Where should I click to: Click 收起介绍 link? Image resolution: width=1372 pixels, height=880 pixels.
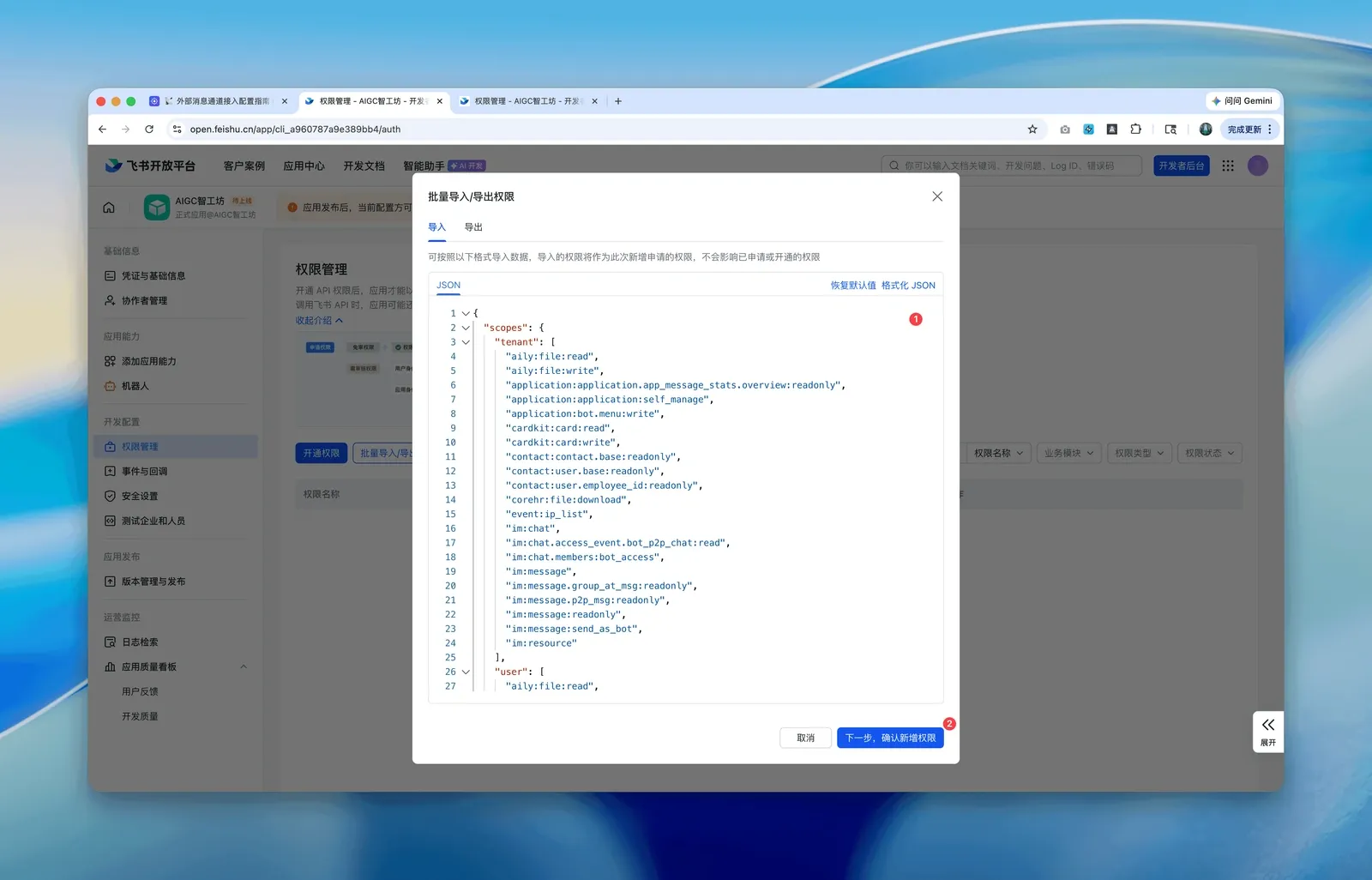click(319, 321)
